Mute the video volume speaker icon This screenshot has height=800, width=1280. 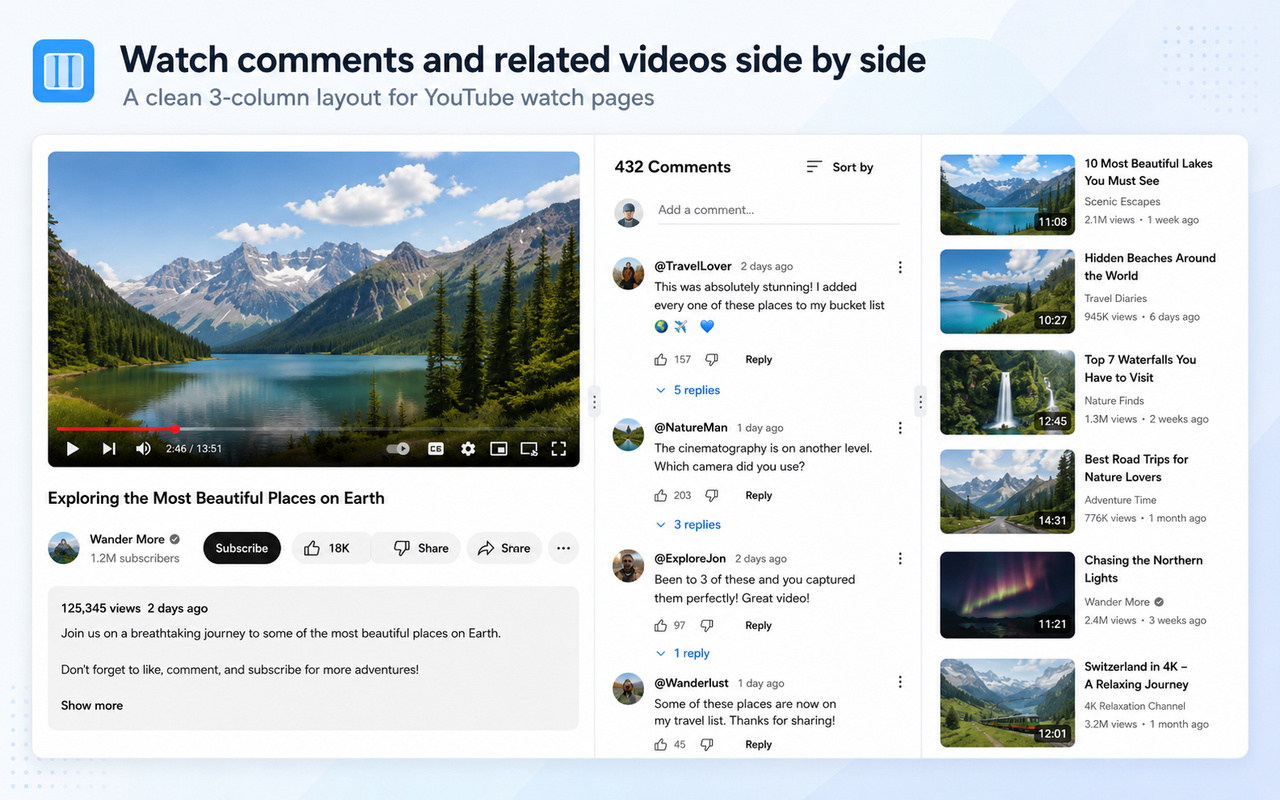click(x=143, y=449)
